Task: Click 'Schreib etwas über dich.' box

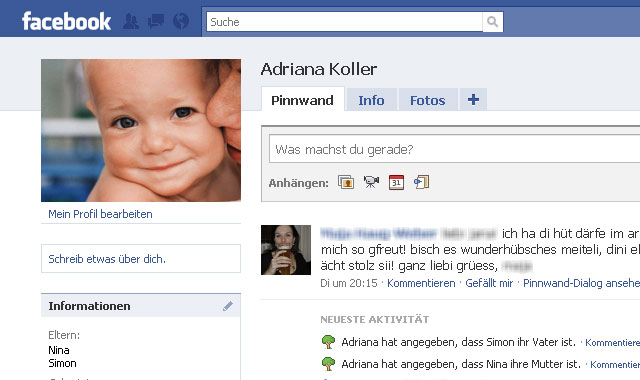Action: point(141,258)
